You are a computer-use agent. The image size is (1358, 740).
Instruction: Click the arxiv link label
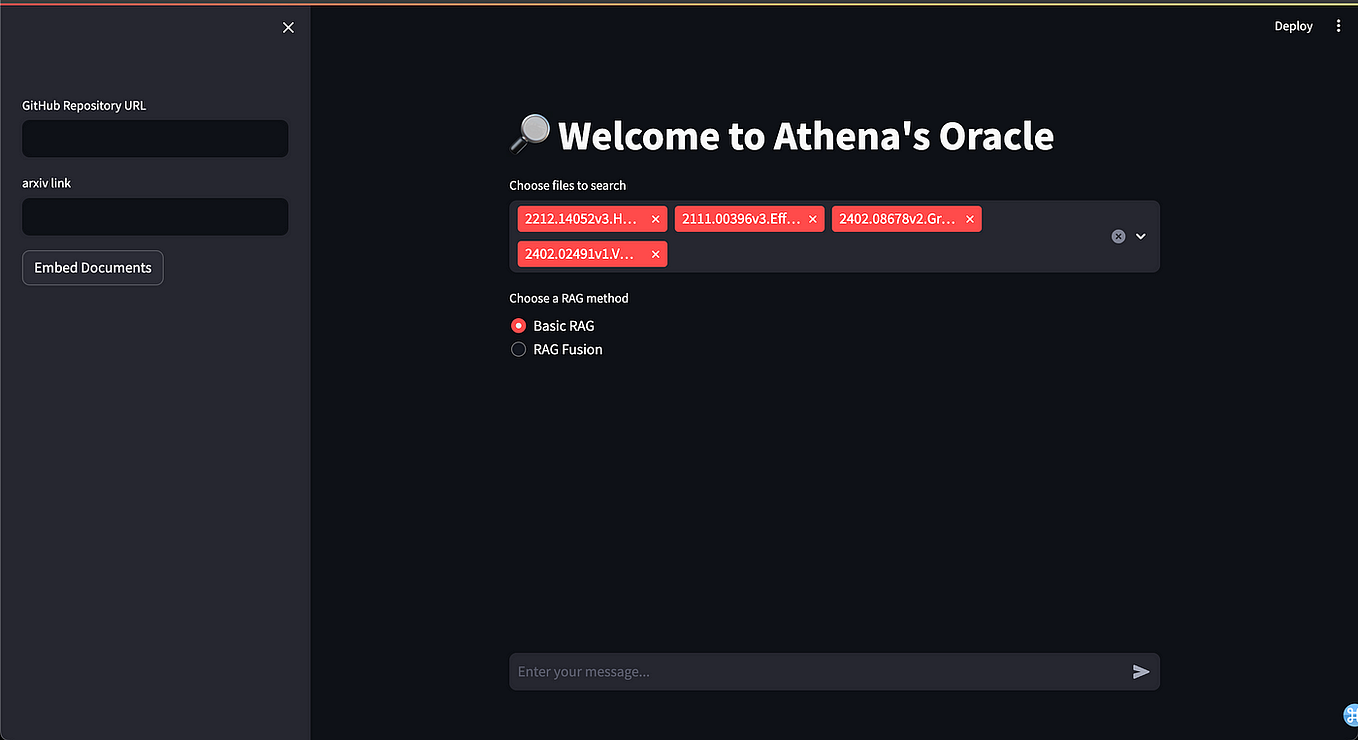(x=47, y=183)
